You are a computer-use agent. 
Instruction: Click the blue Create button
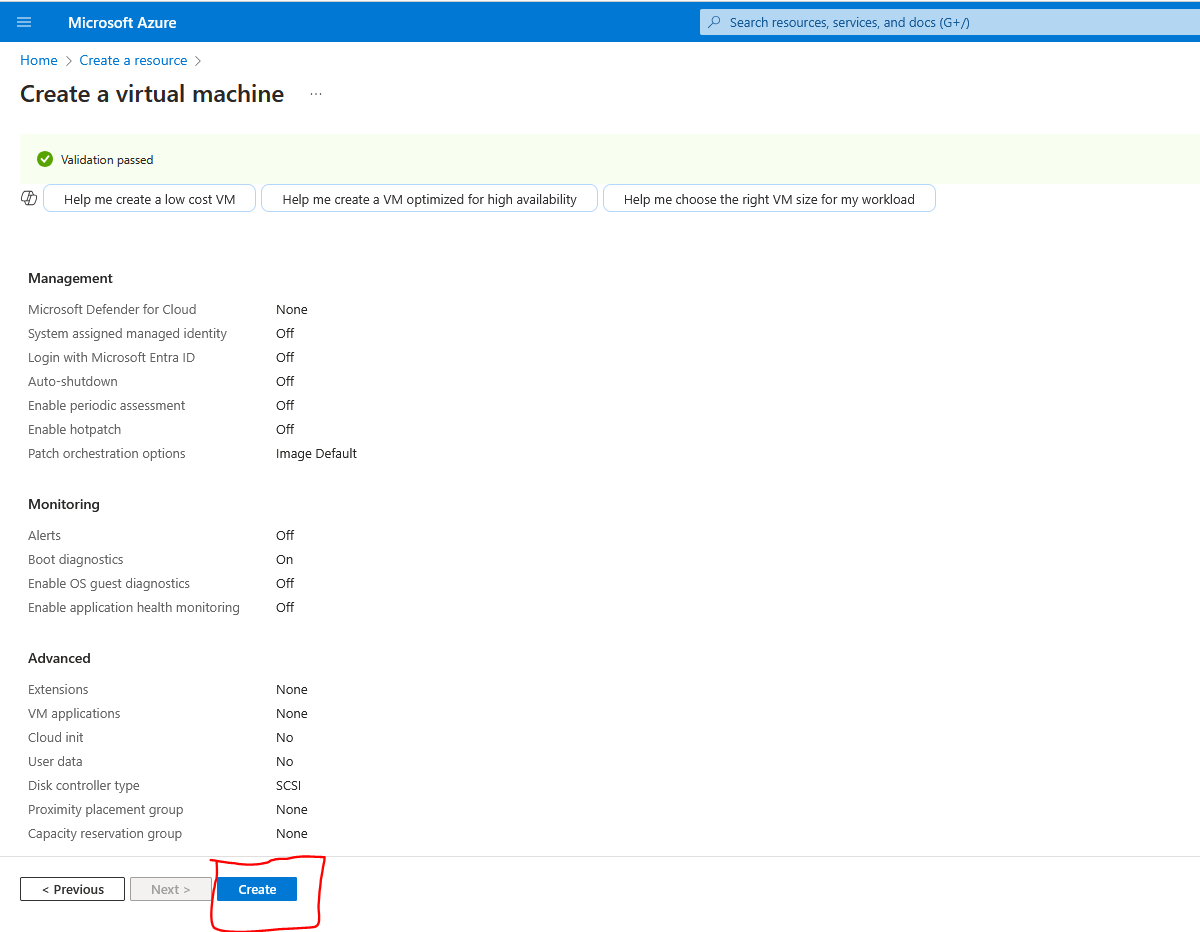(x=257, y=889)
